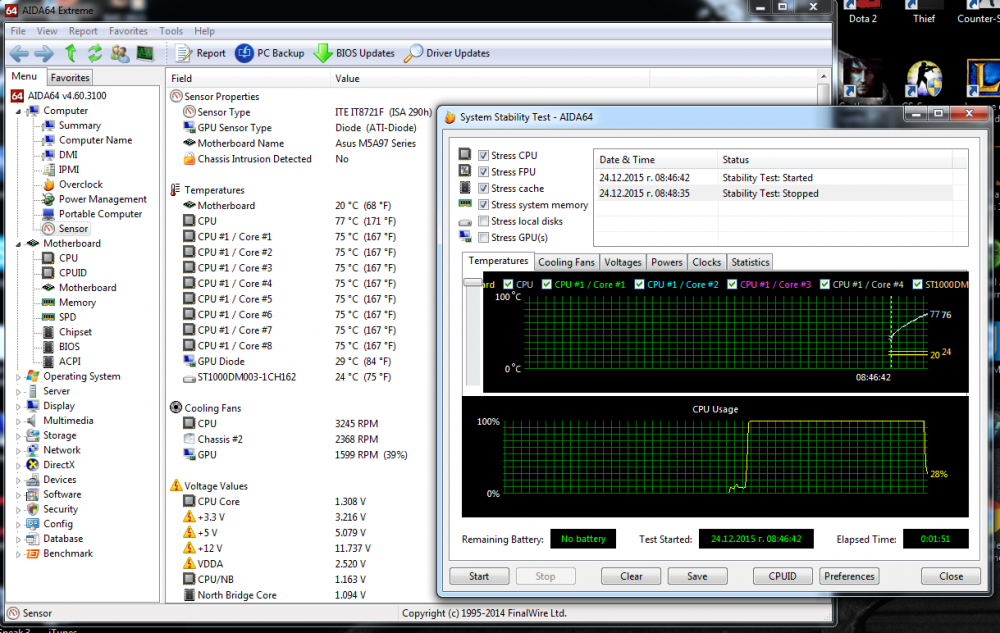This screenshot has width=1000, height=633.
Task: Expand the Devices tree node
Action: click(x=18, y=480)
